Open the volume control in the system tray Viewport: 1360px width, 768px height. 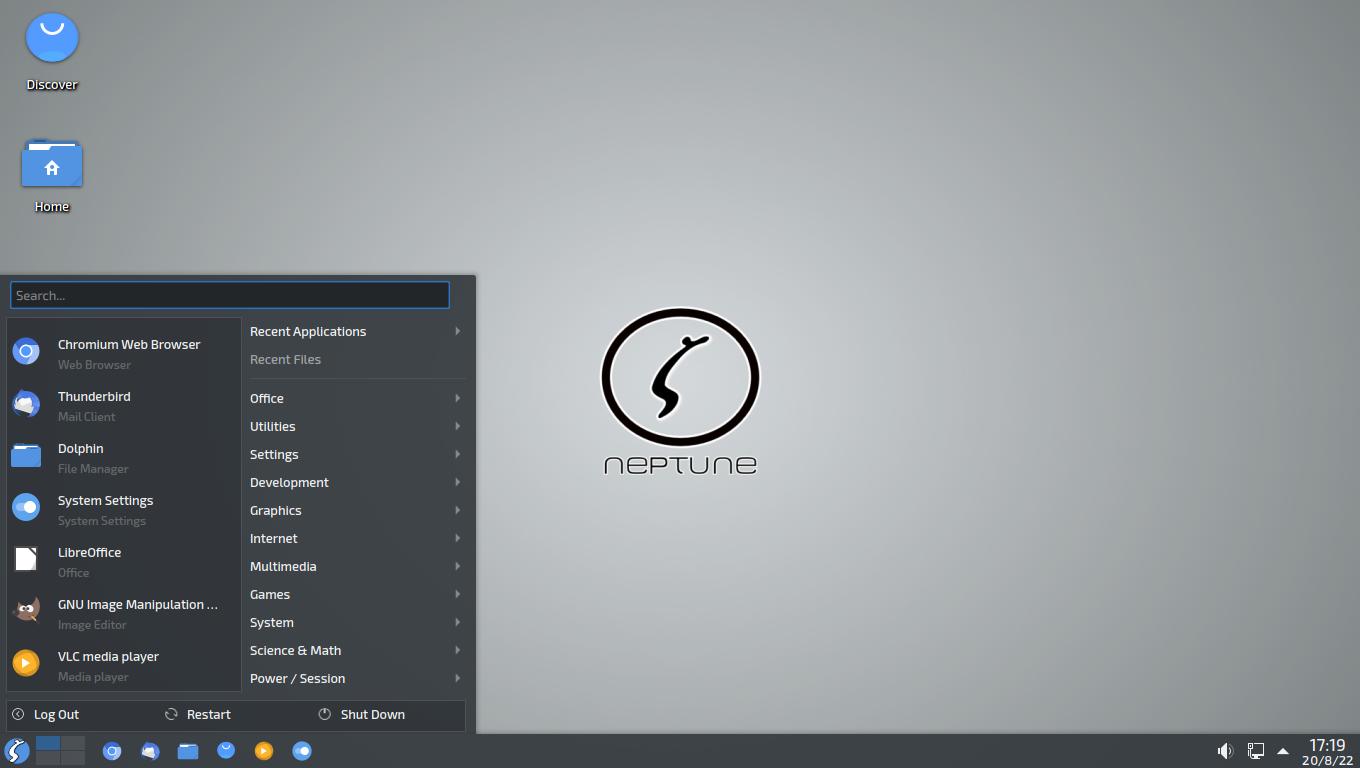click(x=1225, y=750)
